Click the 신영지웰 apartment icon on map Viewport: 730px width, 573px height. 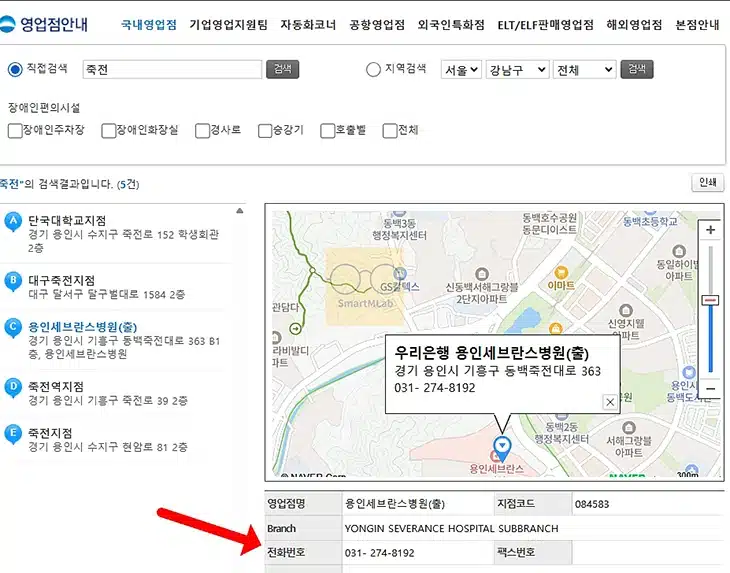click(626, 310)
